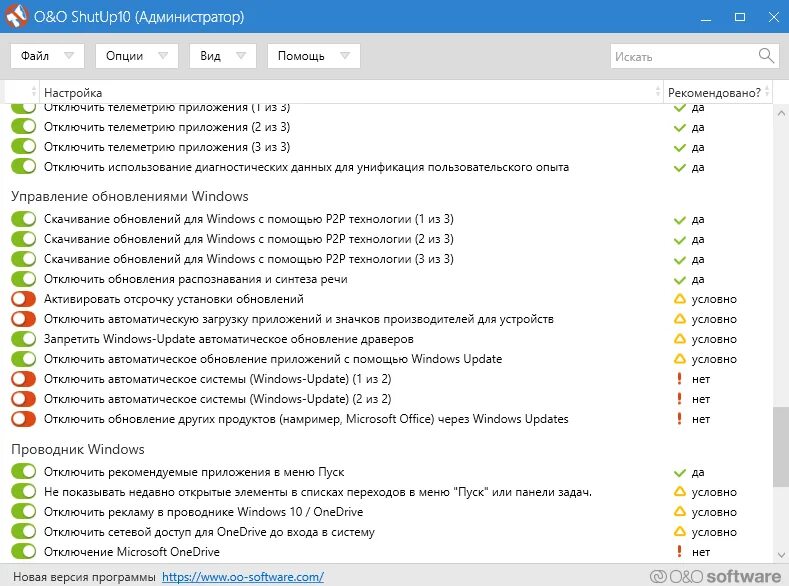This screenshot has width=789, height=586.
Task: Toggle P2P update download (3 из 3) switch
Action: pyautogui.click(x=23, y=259)
